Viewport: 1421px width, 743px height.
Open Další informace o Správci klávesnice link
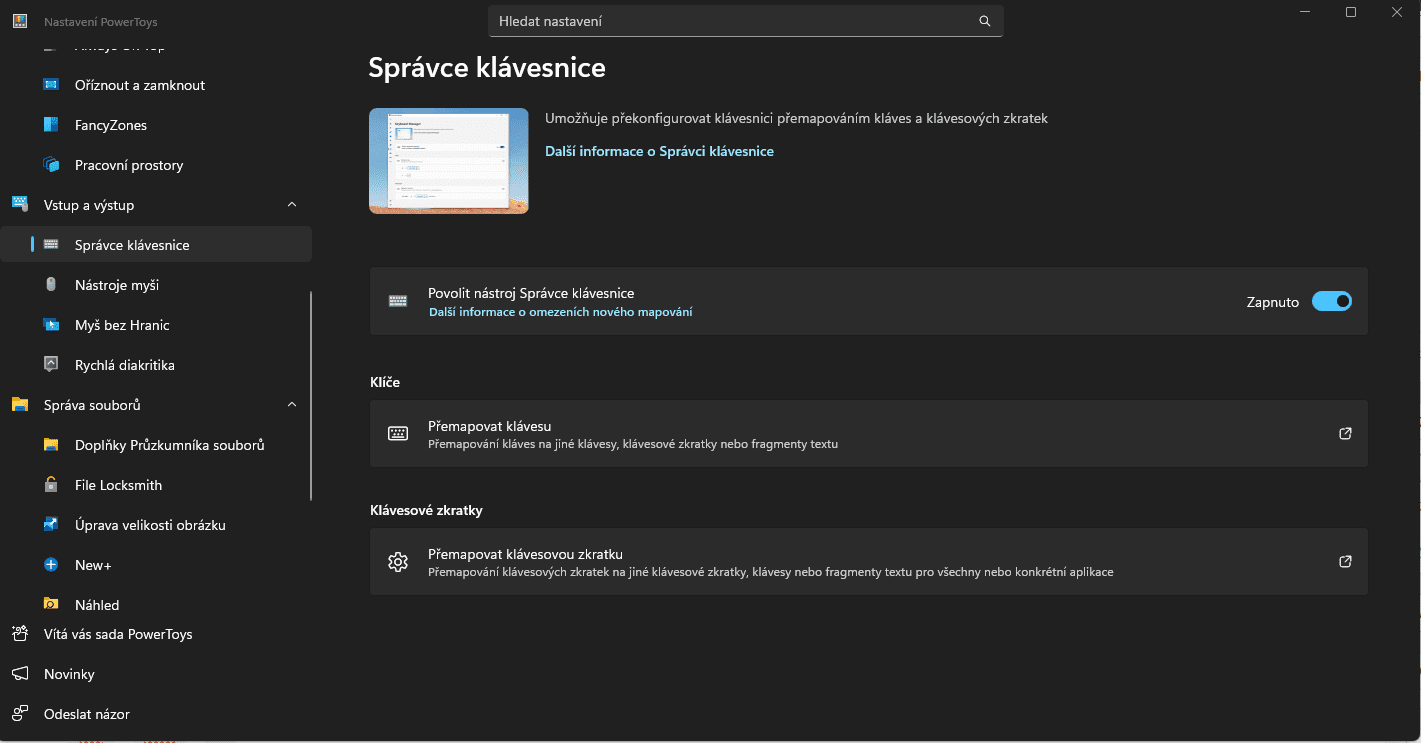point(659,151)
